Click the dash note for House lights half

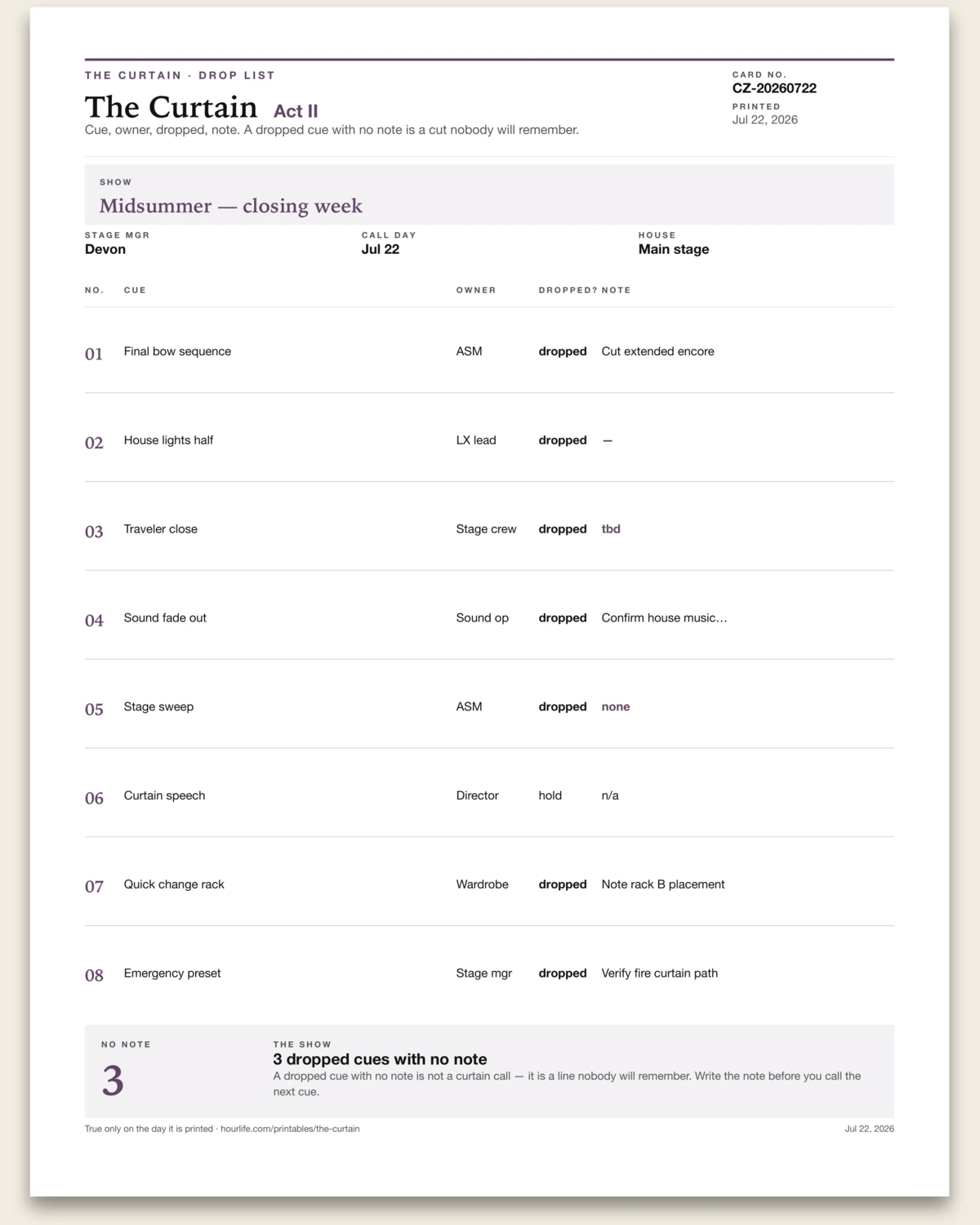point(608,441)
